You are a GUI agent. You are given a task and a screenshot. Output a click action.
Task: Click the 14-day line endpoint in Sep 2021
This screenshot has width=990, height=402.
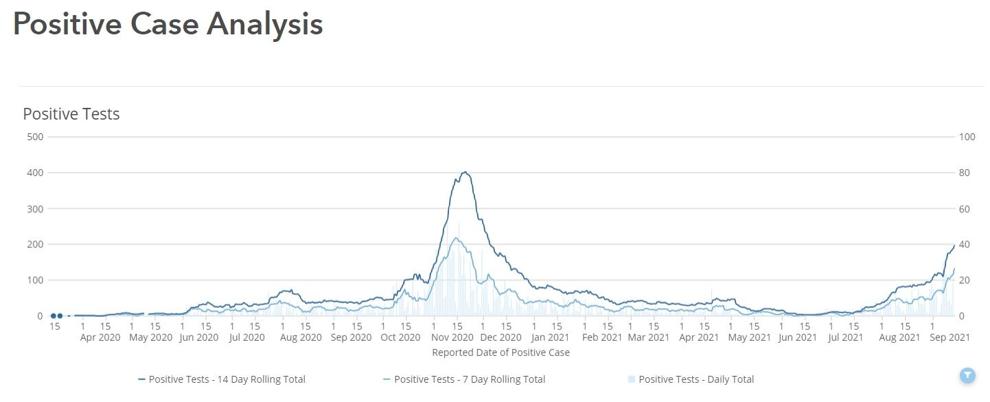click(954, 245)
